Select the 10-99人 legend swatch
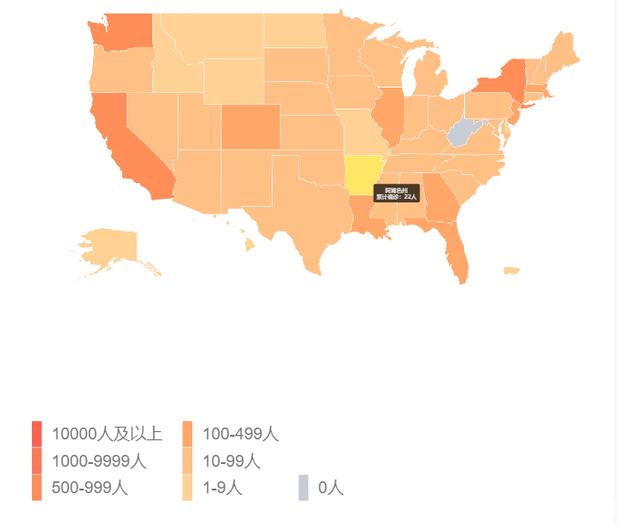Screen dimensions: 640x526 (x=187, y=461)
